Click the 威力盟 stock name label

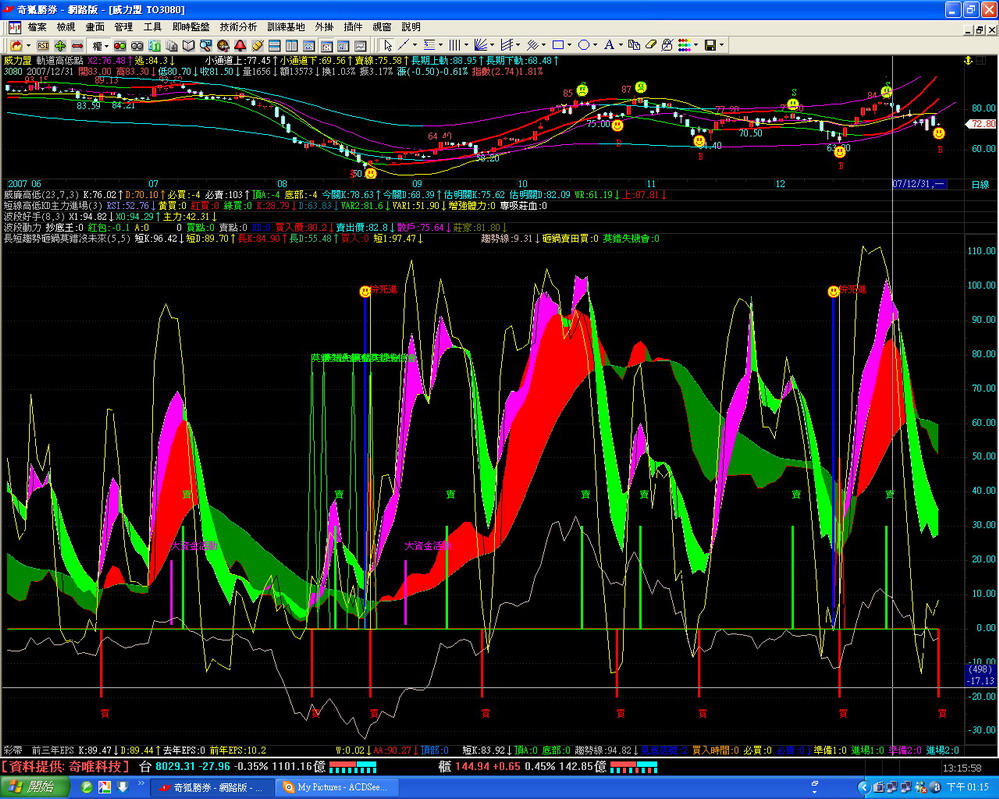(17, 61)
